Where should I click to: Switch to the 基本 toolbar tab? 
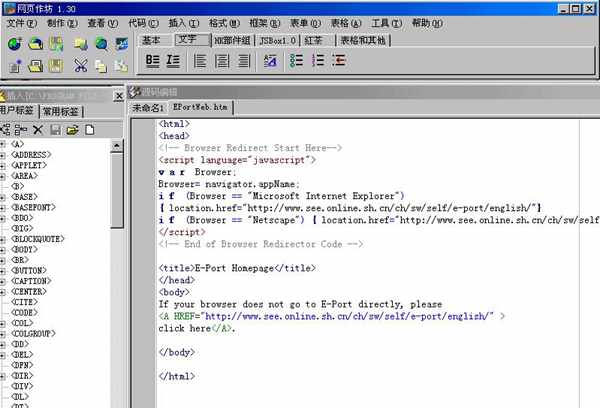coord(152,40)
